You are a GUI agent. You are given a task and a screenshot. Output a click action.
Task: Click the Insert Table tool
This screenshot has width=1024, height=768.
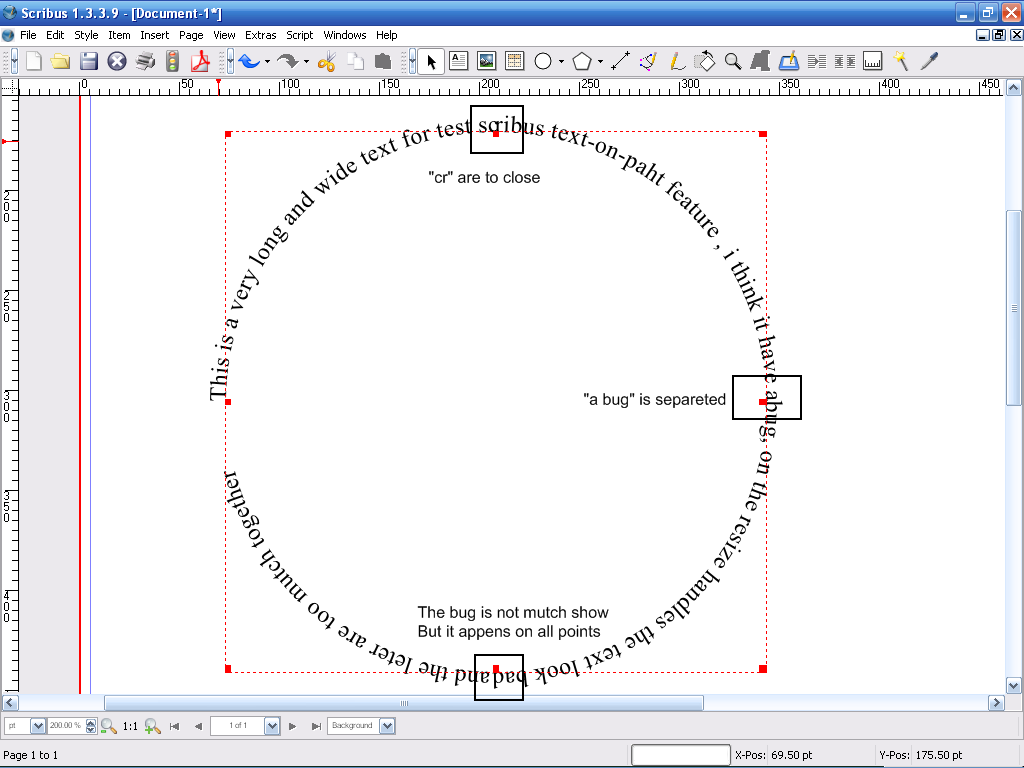[x=514, y=61]
